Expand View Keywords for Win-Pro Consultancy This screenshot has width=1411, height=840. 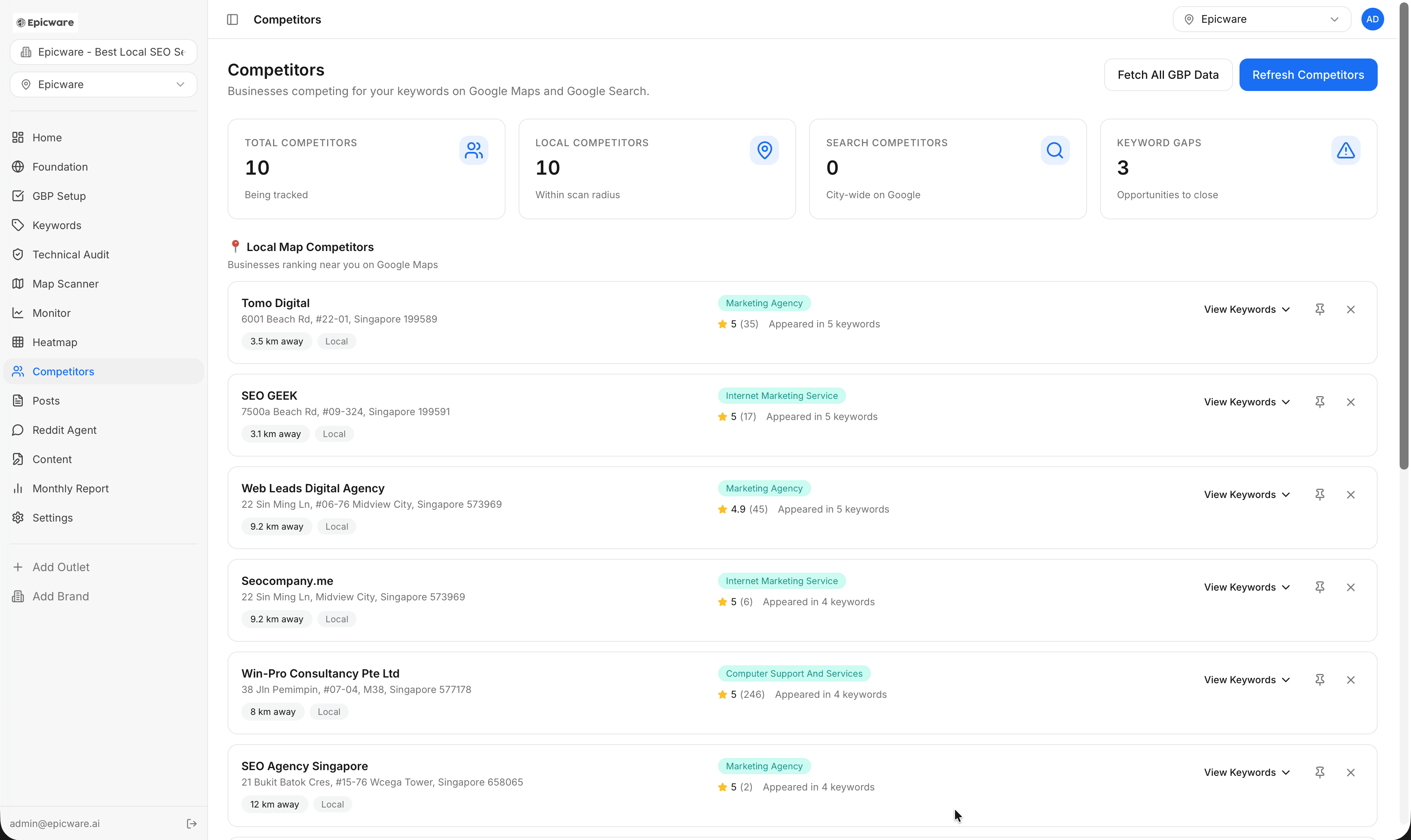tap(1246, 680)
